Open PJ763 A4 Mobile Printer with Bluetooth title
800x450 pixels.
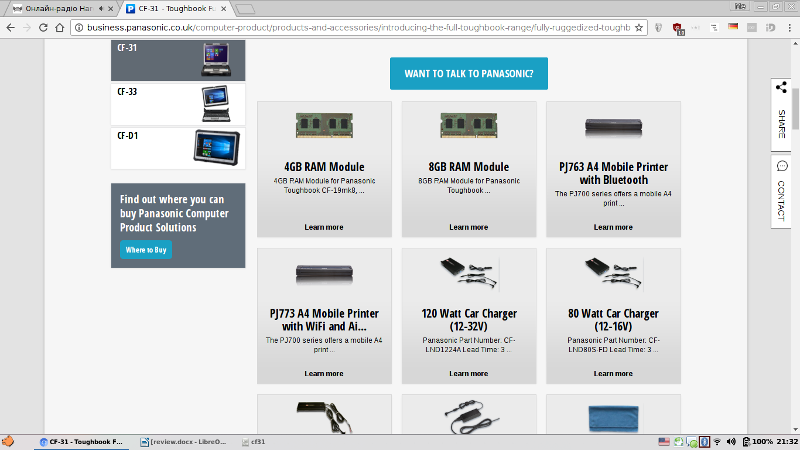click(613, 173)
